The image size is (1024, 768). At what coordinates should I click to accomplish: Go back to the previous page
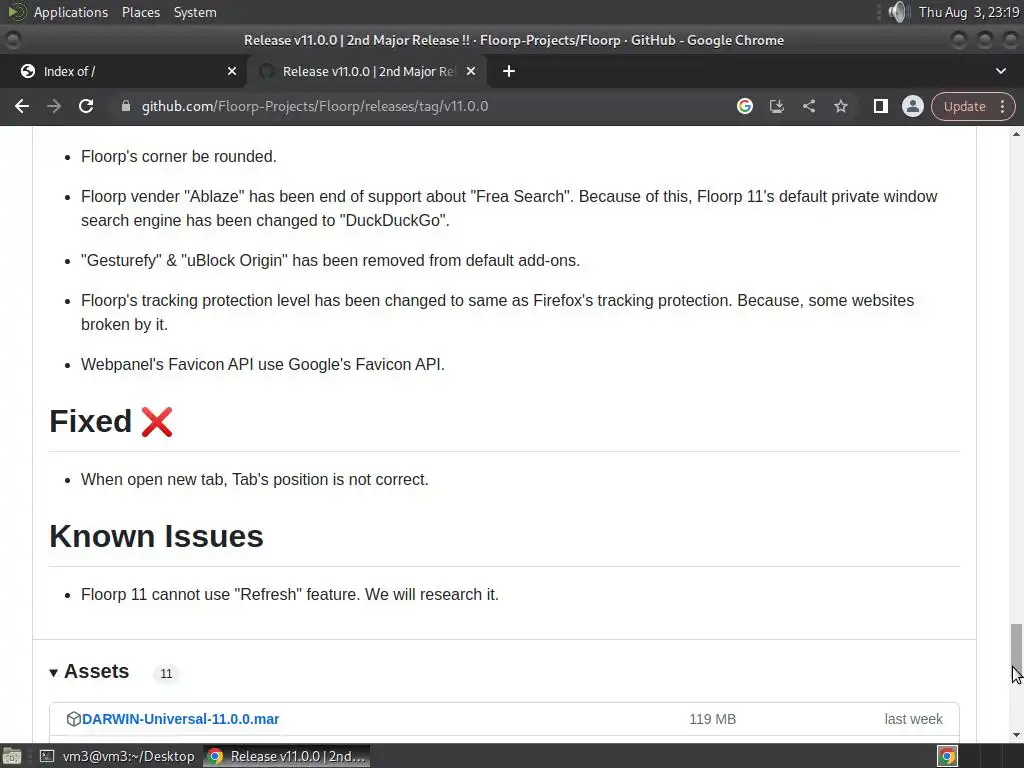(22, 106)
